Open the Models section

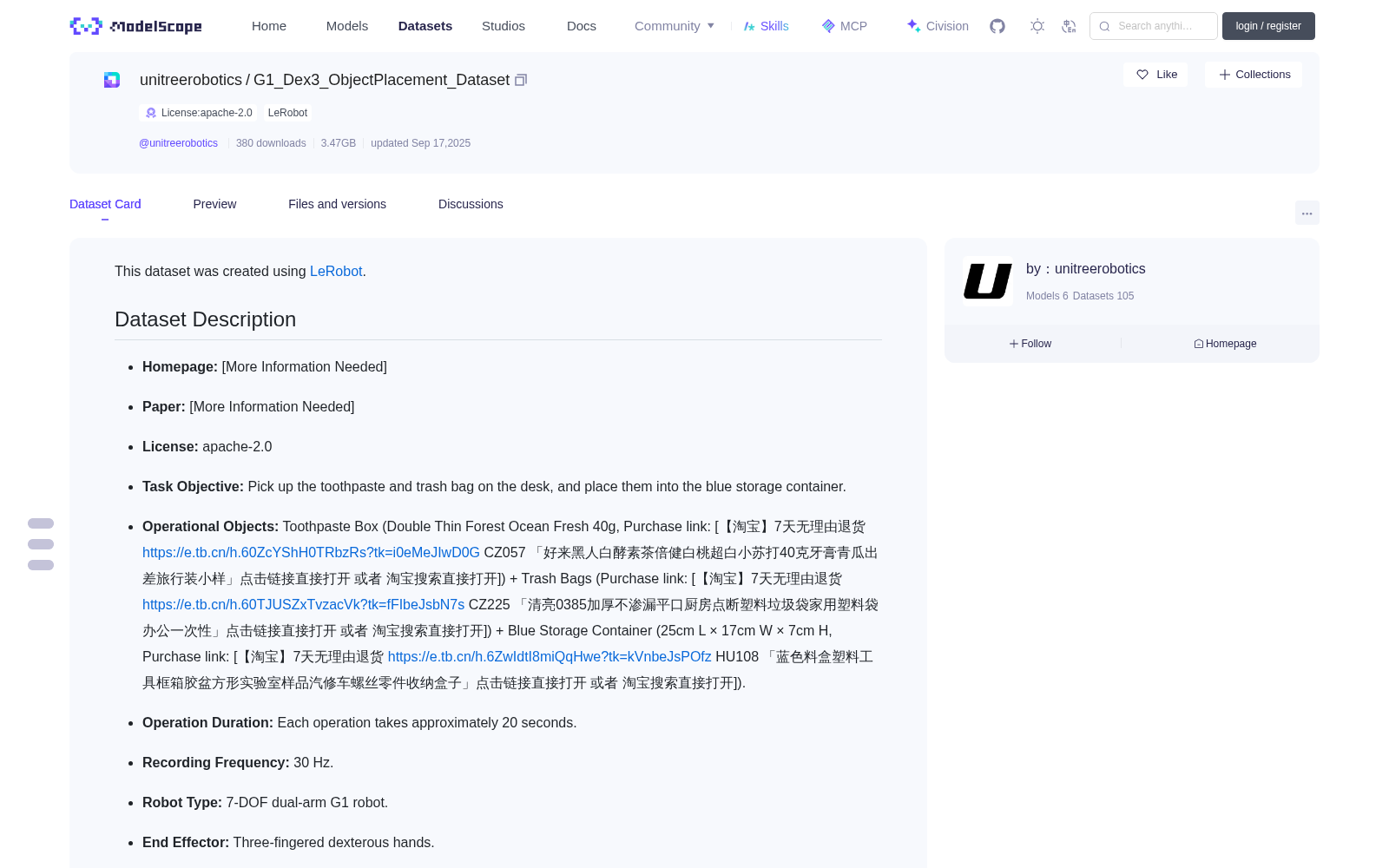point(347,26)
